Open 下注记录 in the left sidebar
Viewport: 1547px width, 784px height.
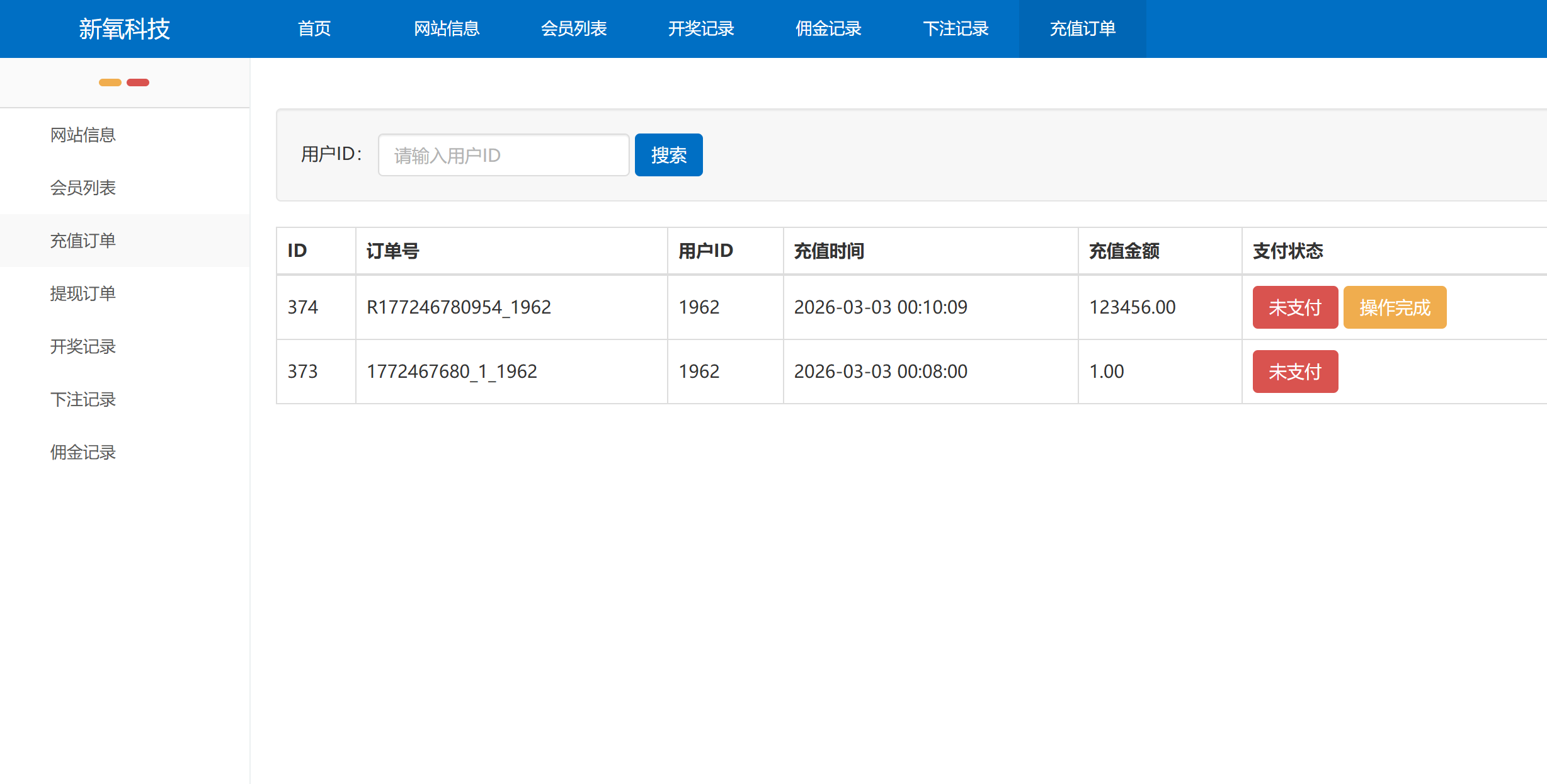point(83,399)
